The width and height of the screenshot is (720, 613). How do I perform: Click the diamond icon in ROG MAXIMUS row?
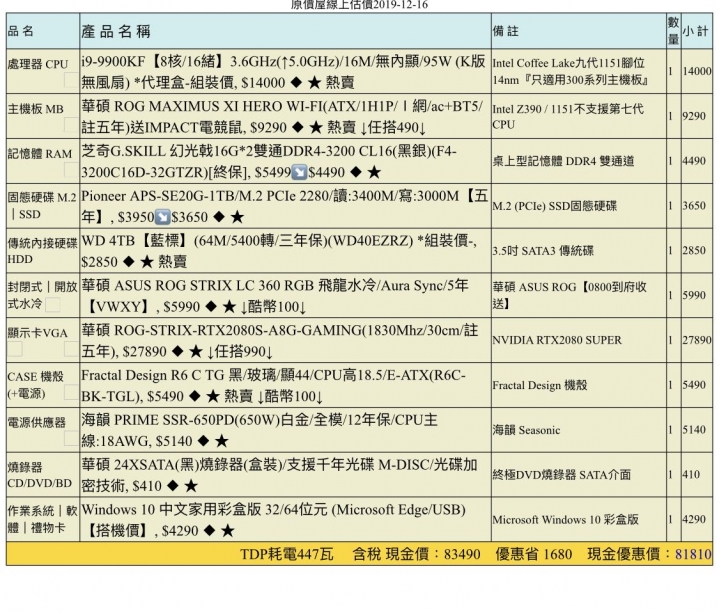(x=298, y=128)
